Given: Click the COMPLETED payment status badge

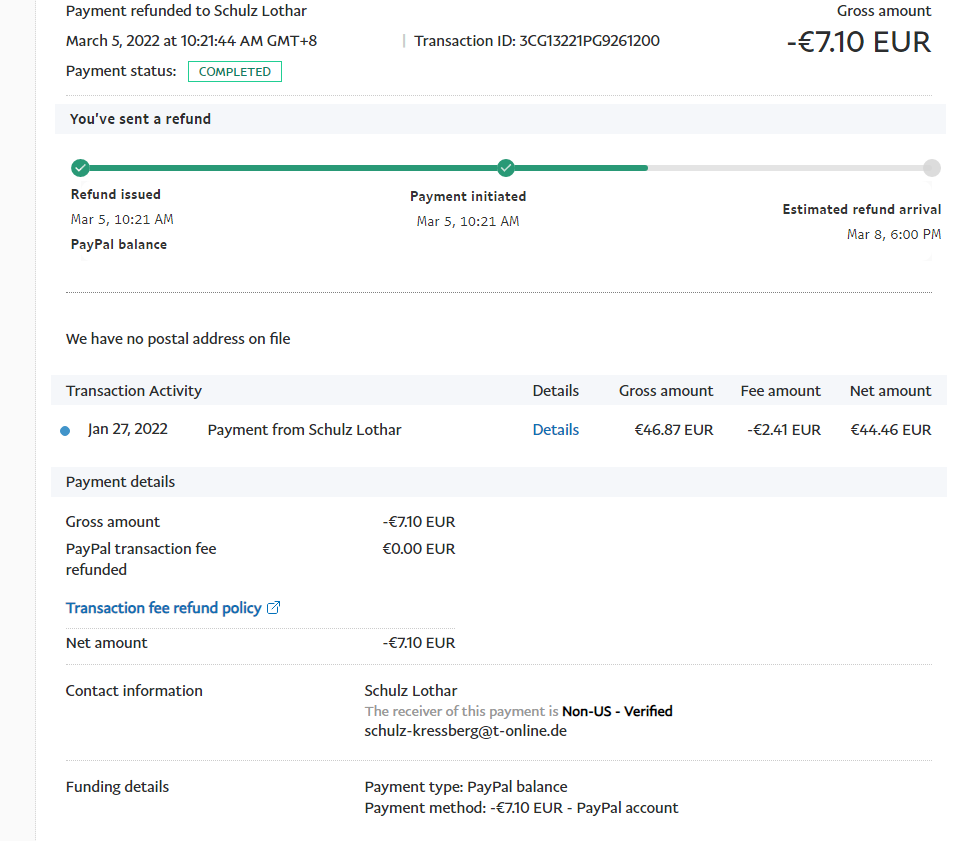Looking at the screenshot, I should pos(234,72).
